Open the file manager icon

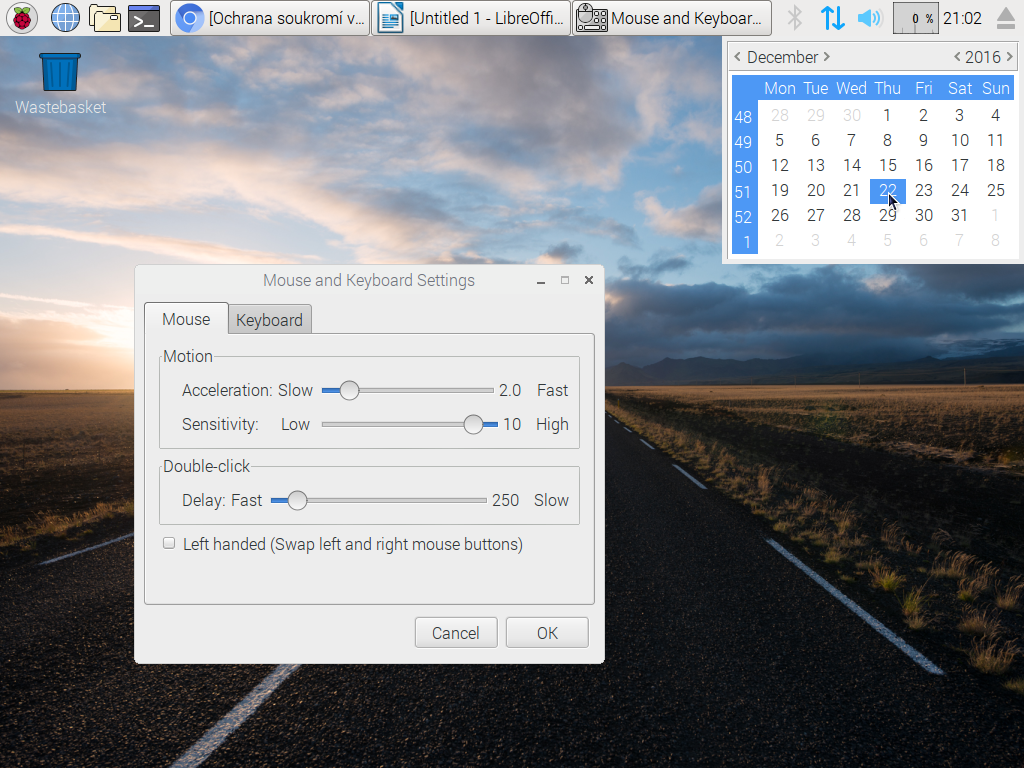(x=105, y=17)
